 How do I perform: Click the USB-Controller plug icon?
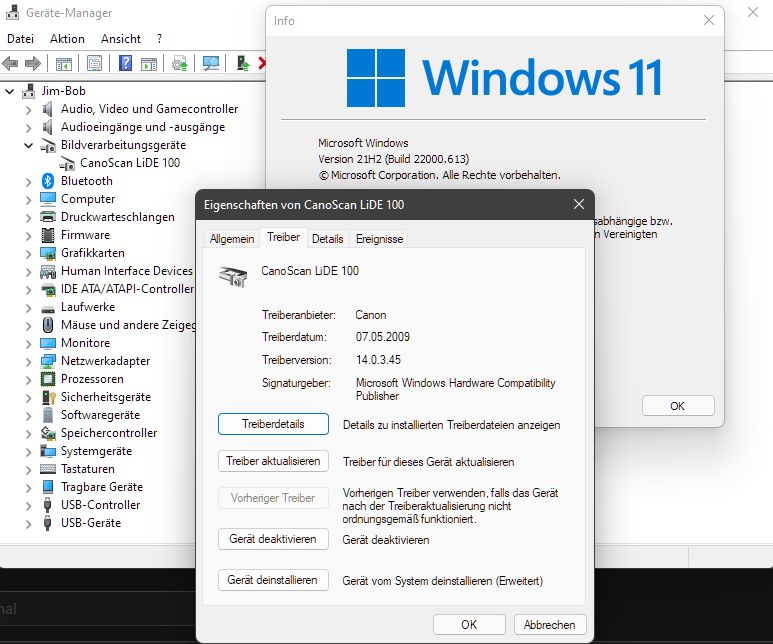pos(47,505)
